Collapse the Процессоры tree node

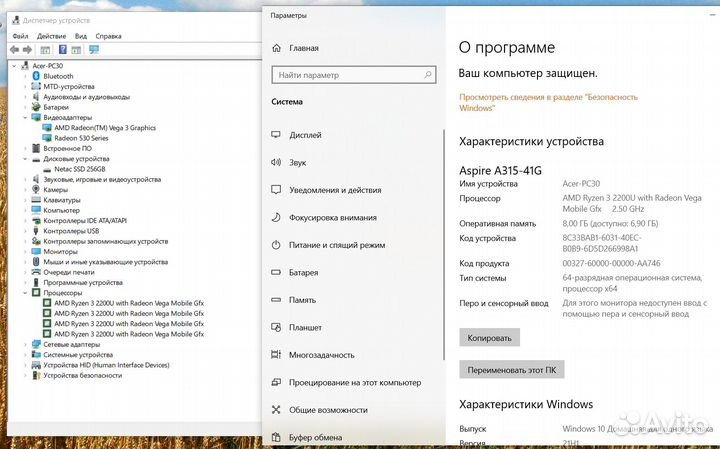click(25, 293)
